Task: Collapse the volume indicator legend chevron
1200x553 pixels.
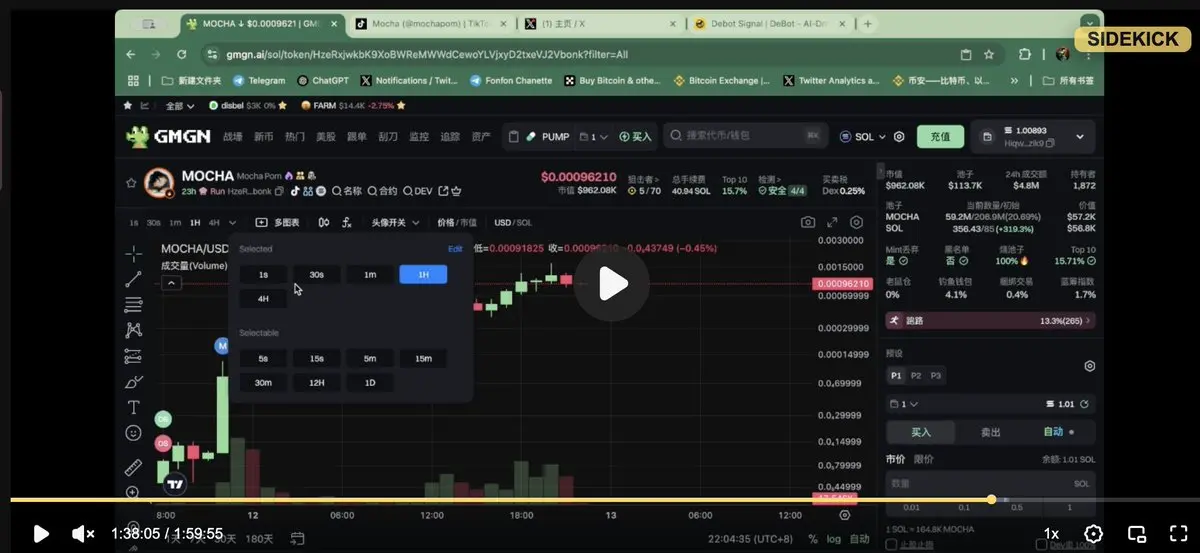Action: point(171,283)
